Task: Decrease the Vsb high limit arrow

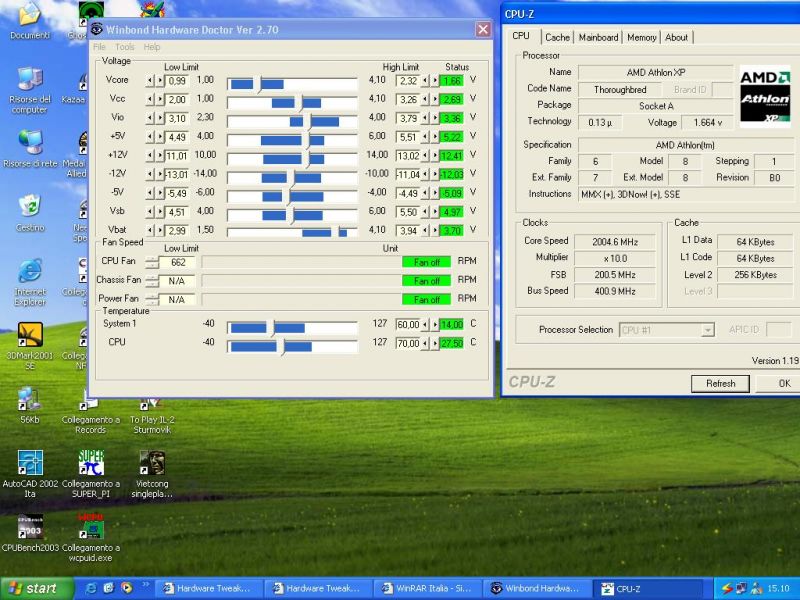Action: (x=425, y=212)
